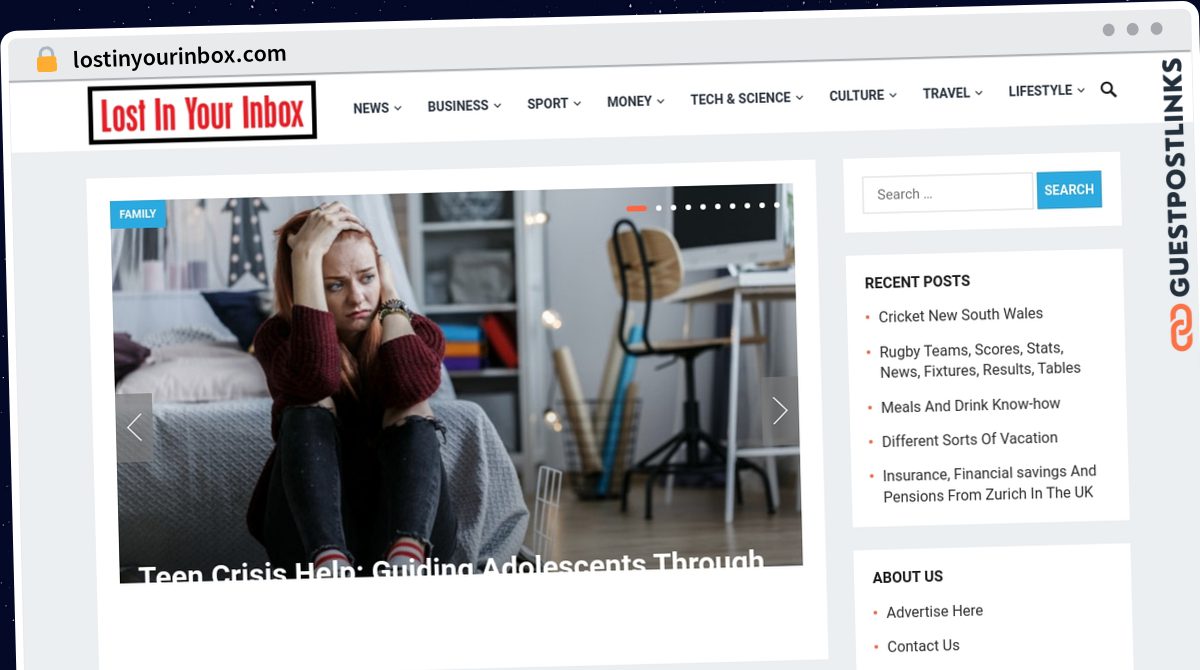This screenshot has width=1200, height=670.
Task: Open the TRAVEL menu item
Action: [946, 93]
